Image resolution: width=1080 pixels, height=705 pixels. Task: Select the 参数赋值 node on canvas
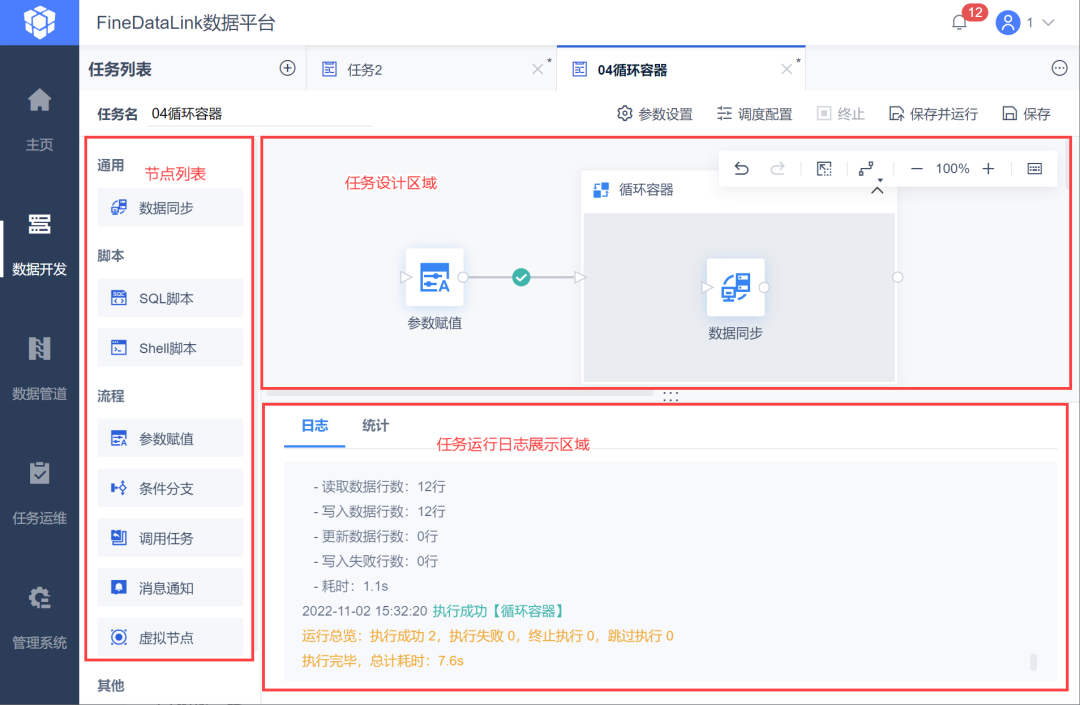point(435,277)
